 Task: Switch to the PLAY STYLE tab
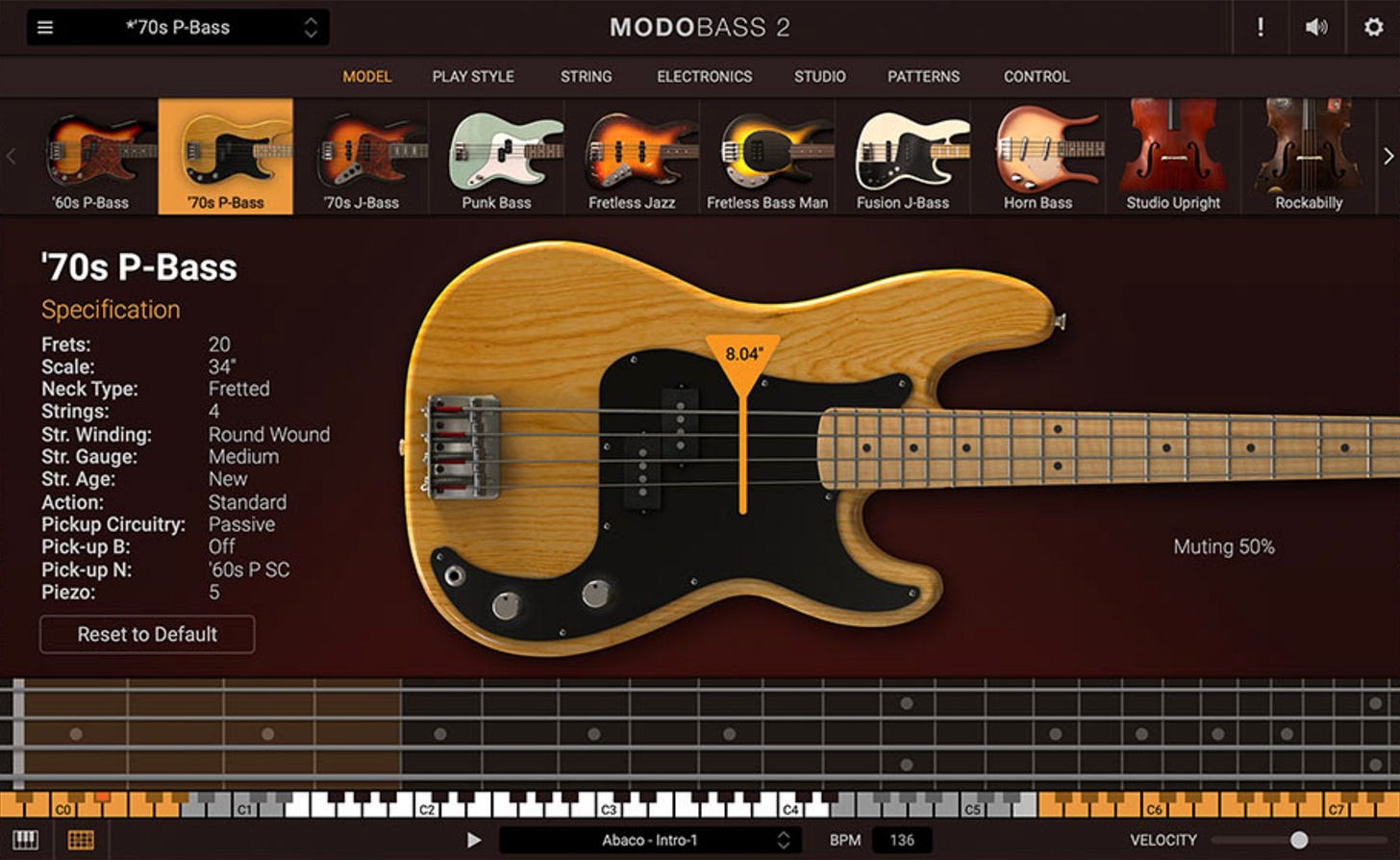(473, 76)
